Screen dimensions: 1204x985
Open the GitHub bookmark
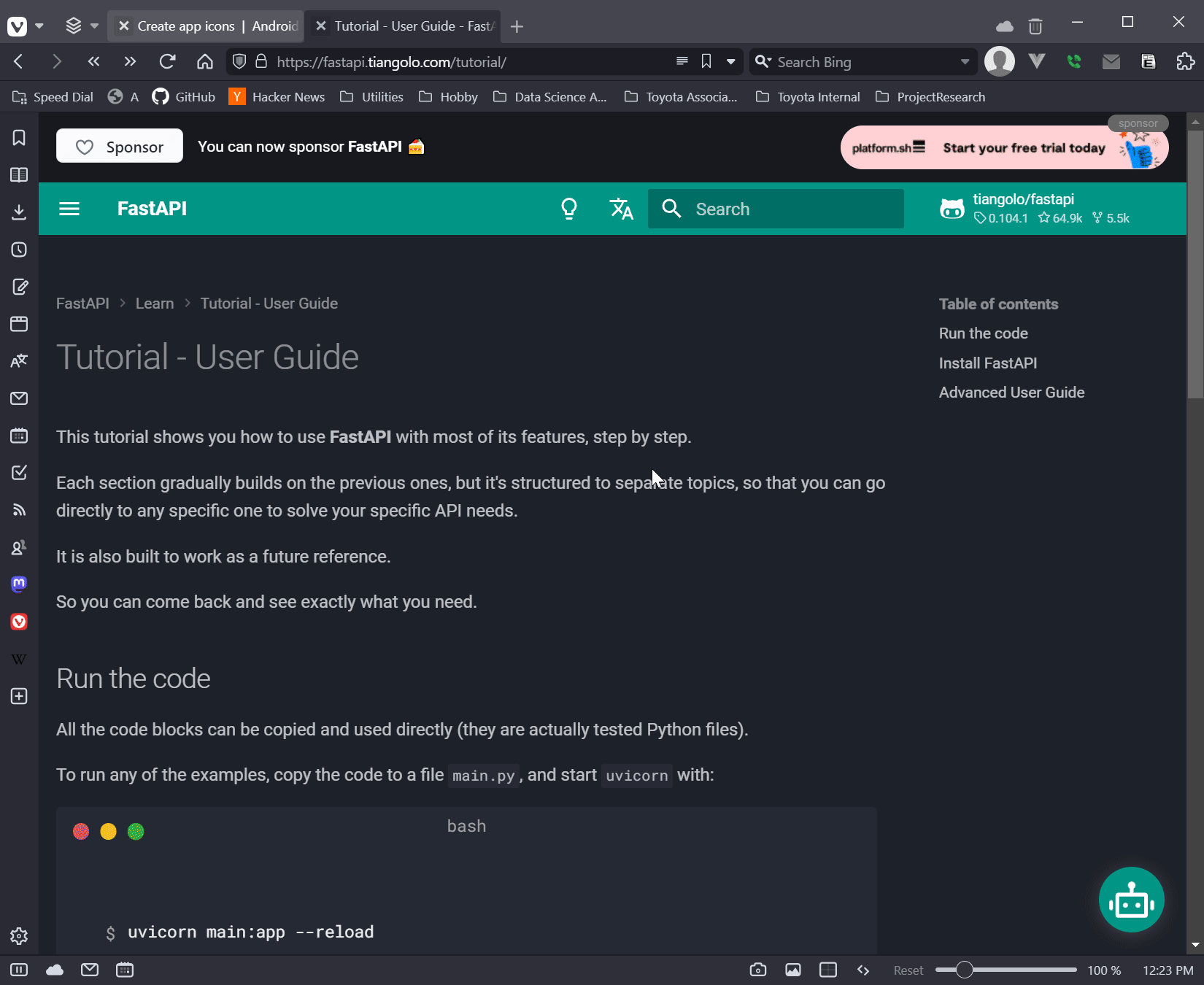tap(184, 97)
